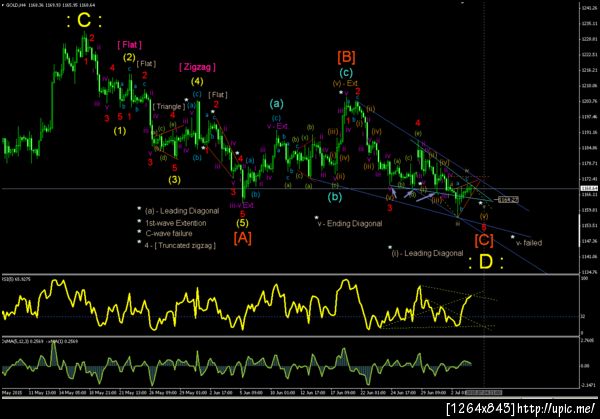600x419 pixels.
Task: Click the magenta '[ Flat ]' pattern label
Action: point(129,45)
